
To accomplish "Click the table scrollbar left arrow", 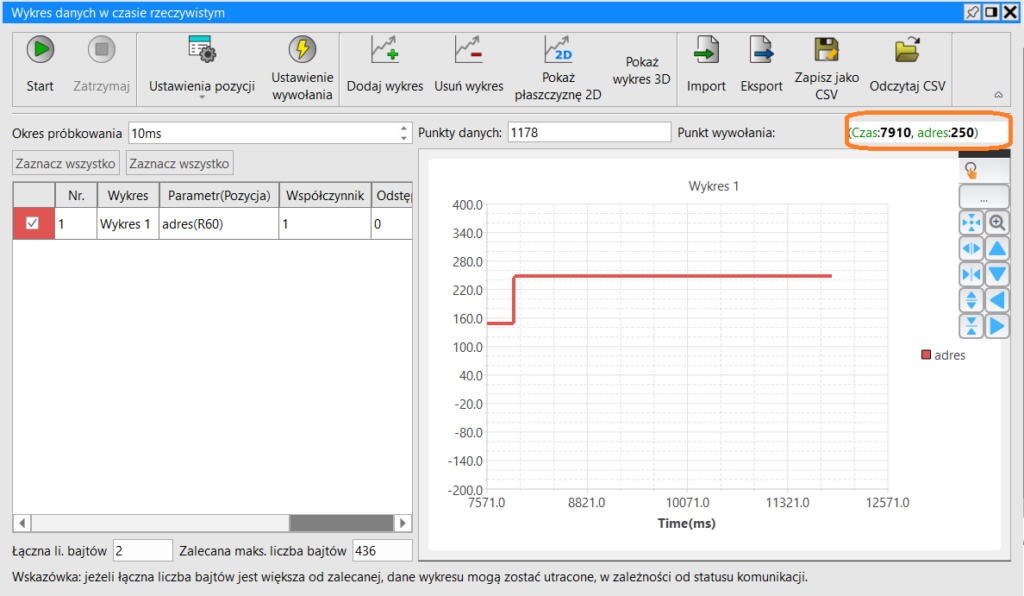I will pyautogui.click(x=22, y=523).
